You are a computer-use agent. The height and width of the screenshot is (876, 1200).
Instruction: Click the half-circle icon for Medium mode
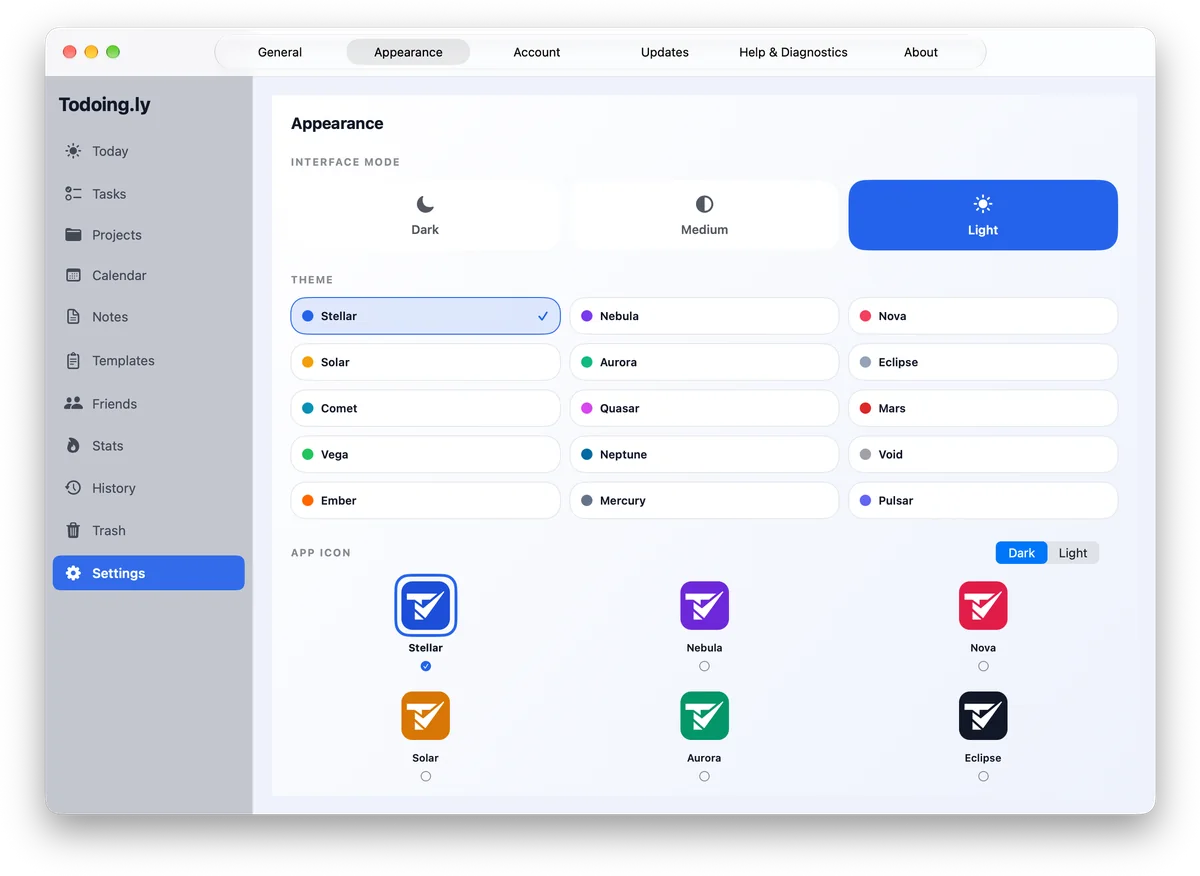click(704, 204)
